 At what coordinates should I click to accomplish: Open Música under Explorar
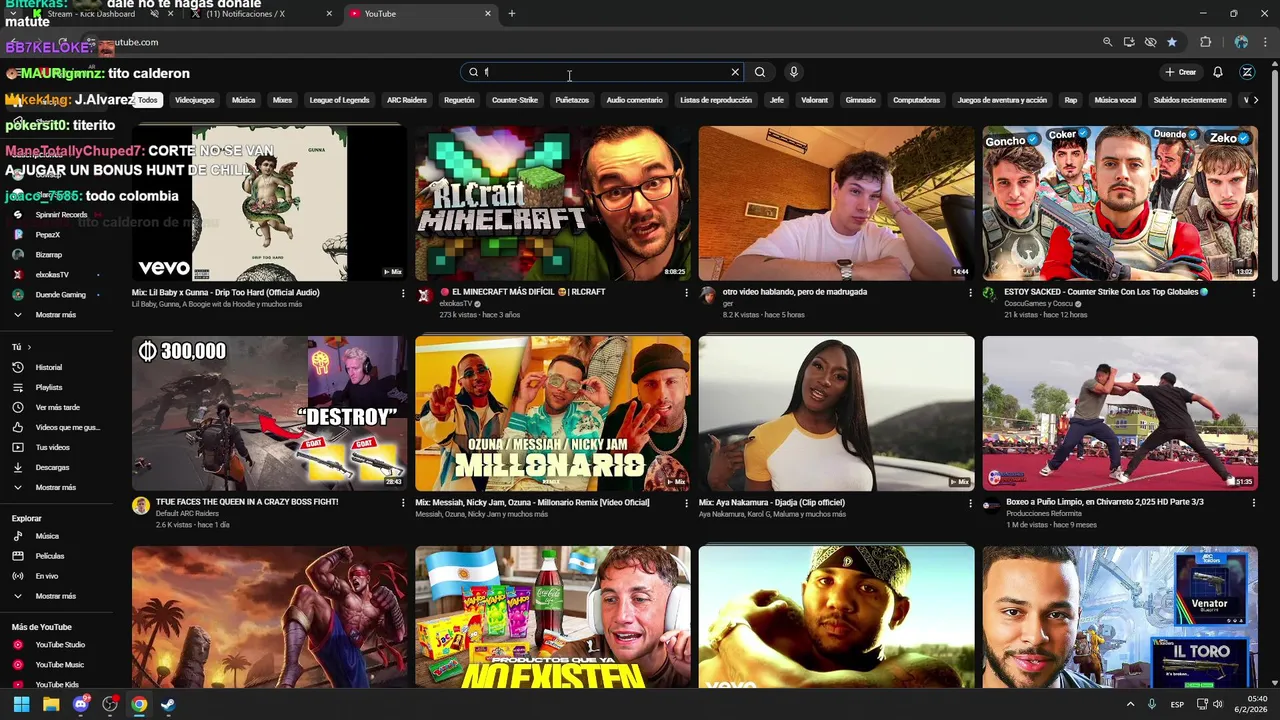(x=47, y=536)
